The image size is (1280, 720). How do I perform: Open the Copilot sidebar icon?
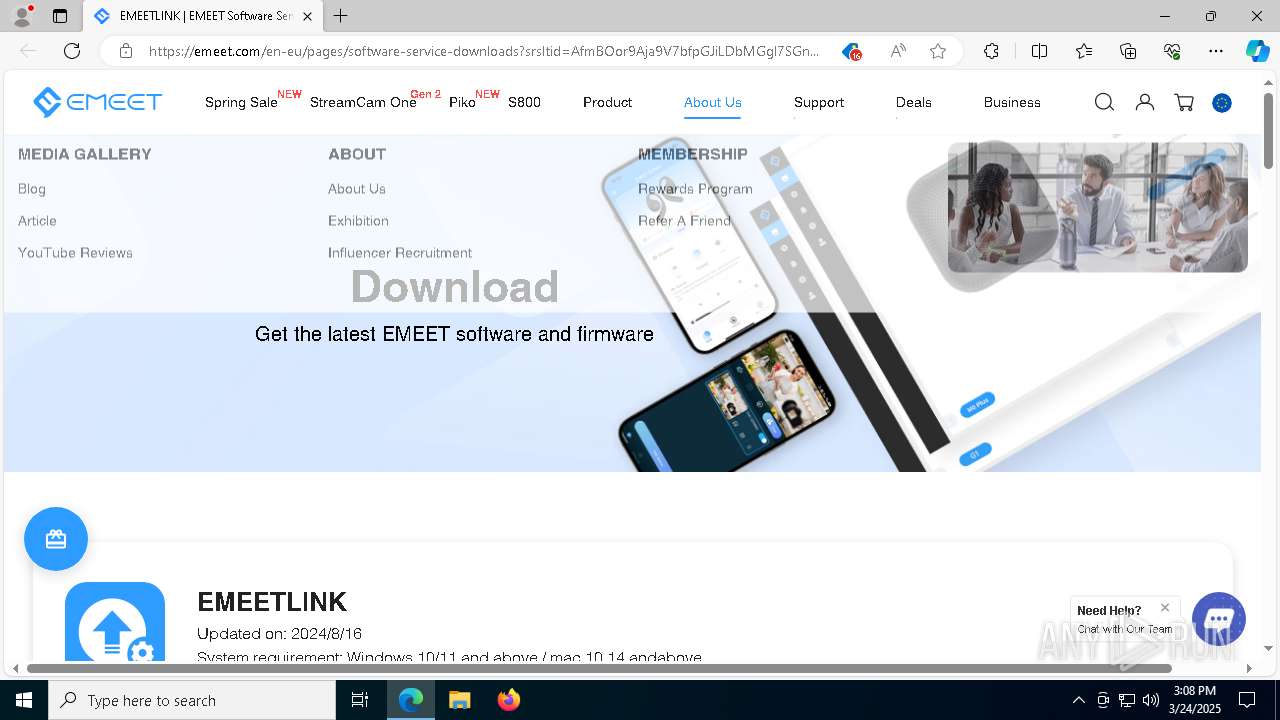coord(1257,51)
